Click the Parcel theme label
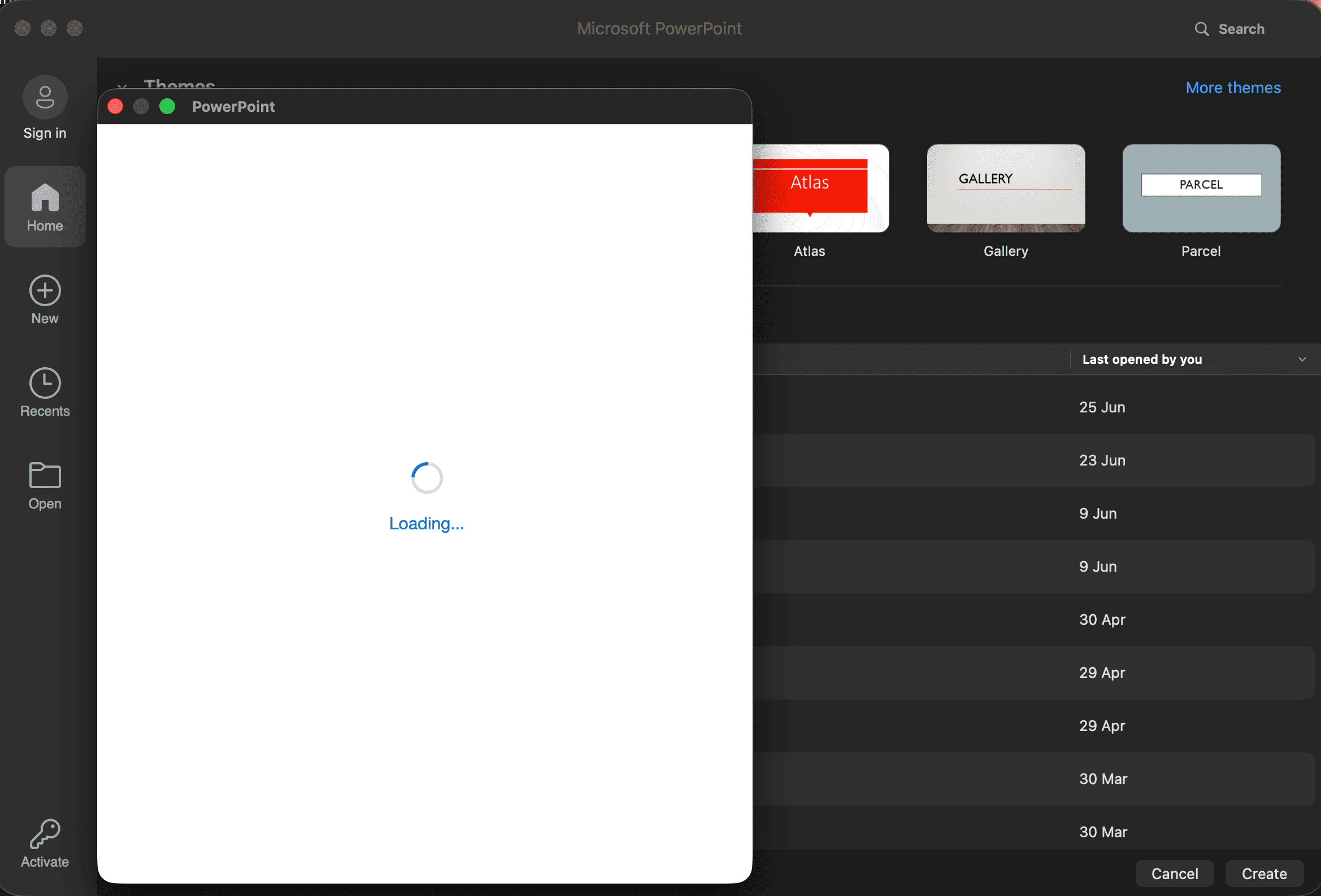 click(1201, 251)
